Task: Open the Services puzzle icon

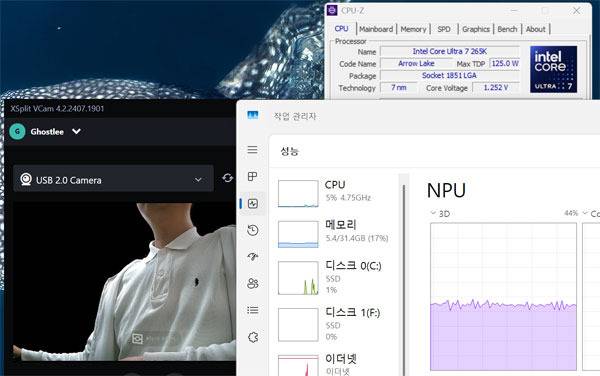Action: [253, 337]
